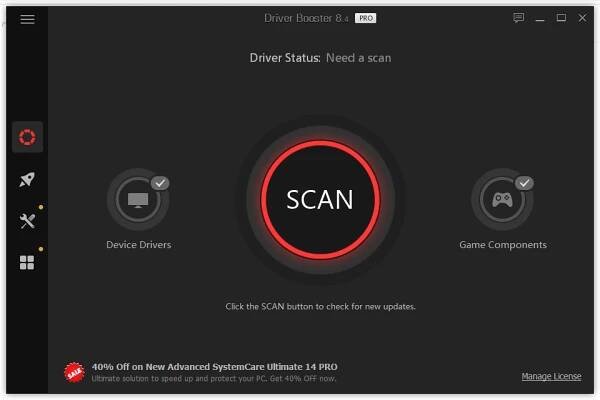Uncheck the Device Drivers checkmark
Image resolution: width=600 pixels, height=400 pixels.
pos(160,183)
